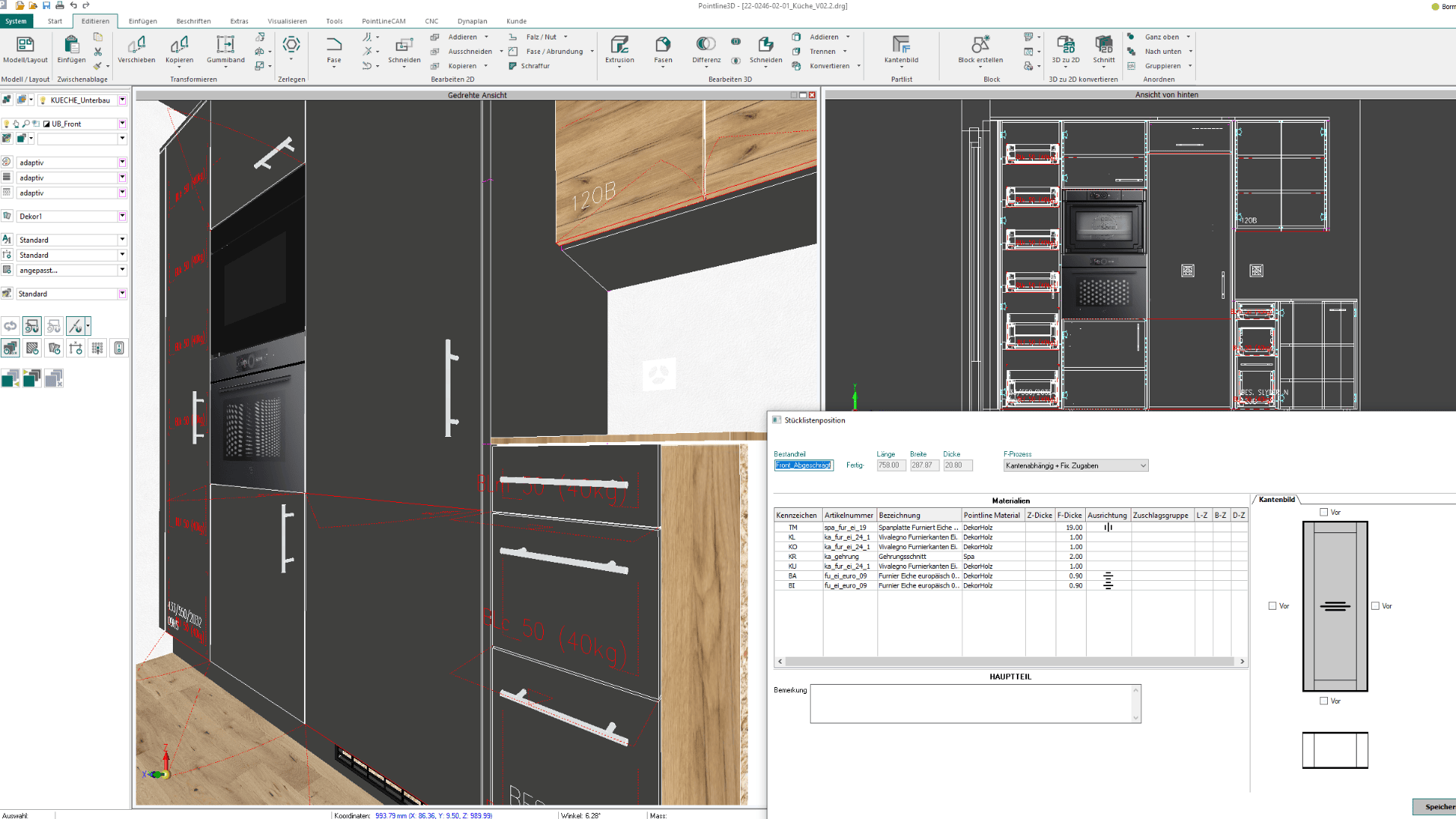Viewport: 1456px width, 819px height.
Task: Run the 3D zu 2D conversion
Action: click(x=1065, y=45)
